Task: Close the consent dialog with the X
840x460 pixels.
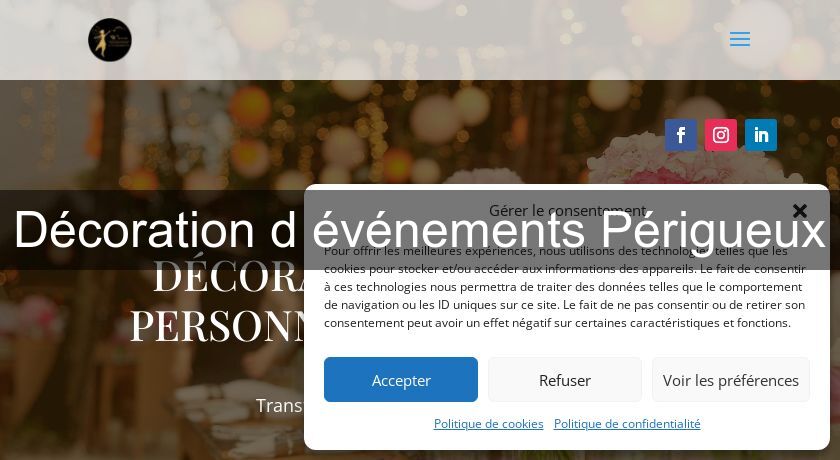Action: pyautogui.click(x=799, y=210)
